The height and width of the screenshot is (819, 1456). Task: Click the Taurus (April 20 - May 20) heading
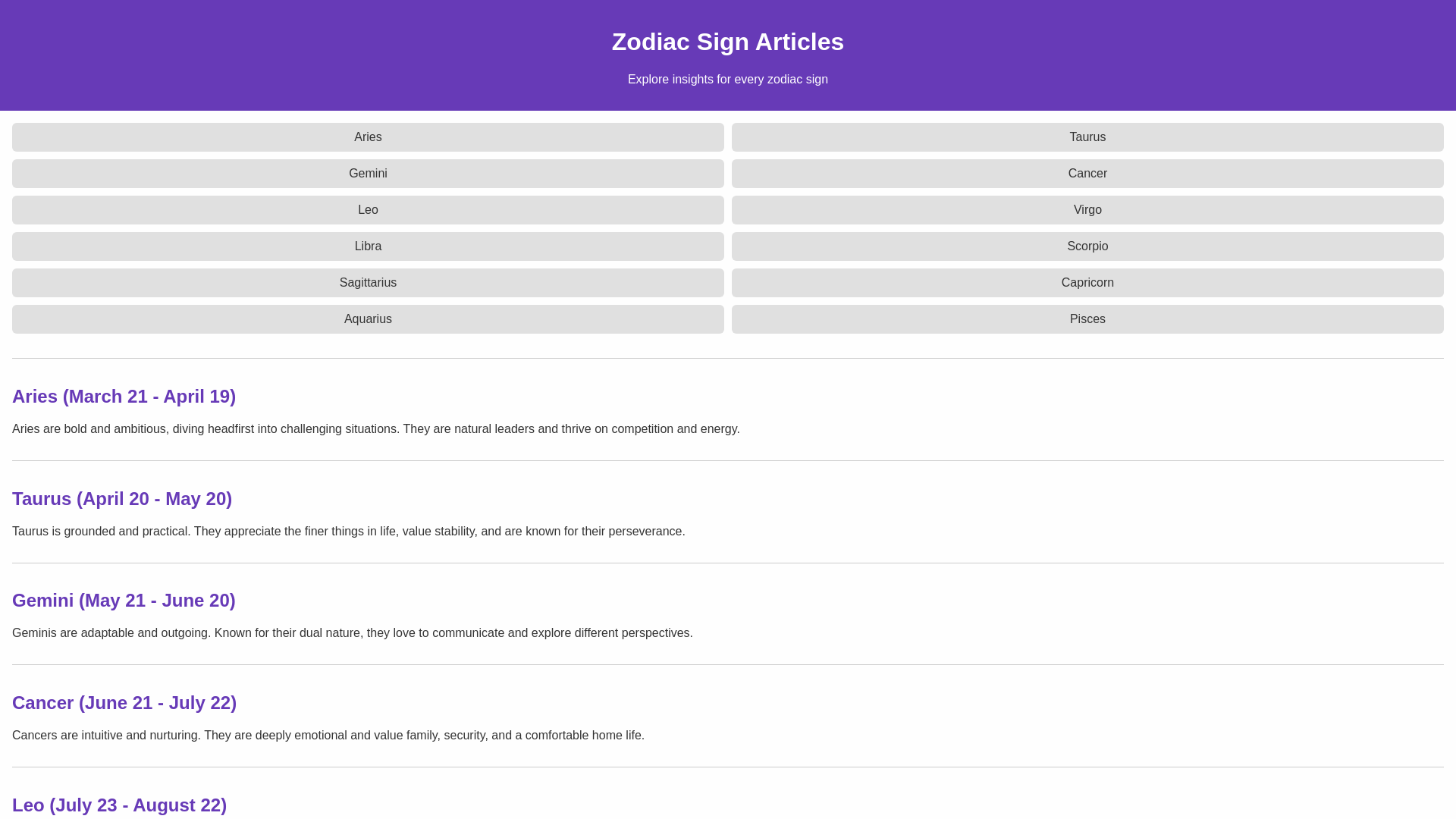(122, 499)
